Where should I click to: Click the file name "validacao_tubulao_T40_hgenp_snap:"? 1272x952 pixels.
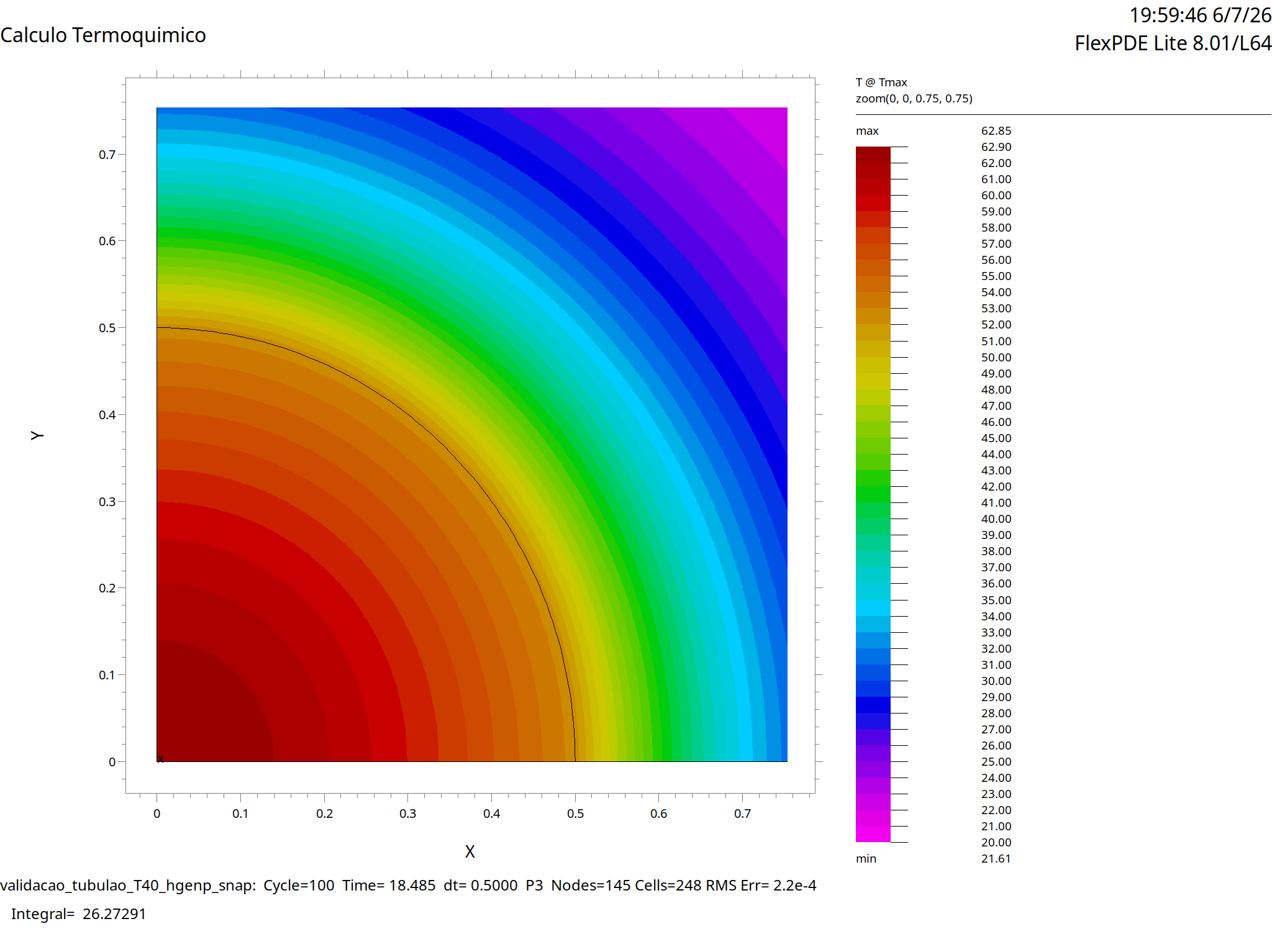click(x=128, y=886)
